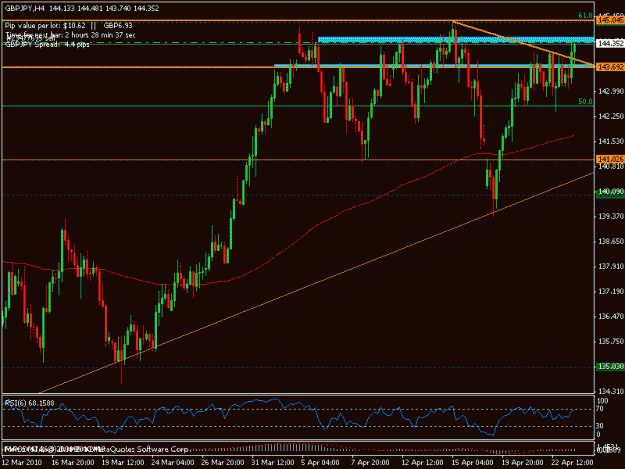
Task: Click the '12 Mar 2010' date label
Action: 22,462
